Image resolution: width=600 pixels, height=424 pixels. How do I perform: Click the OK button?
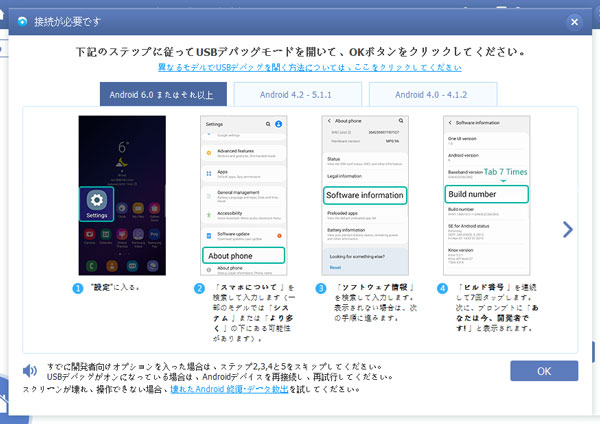click(544, 371)
